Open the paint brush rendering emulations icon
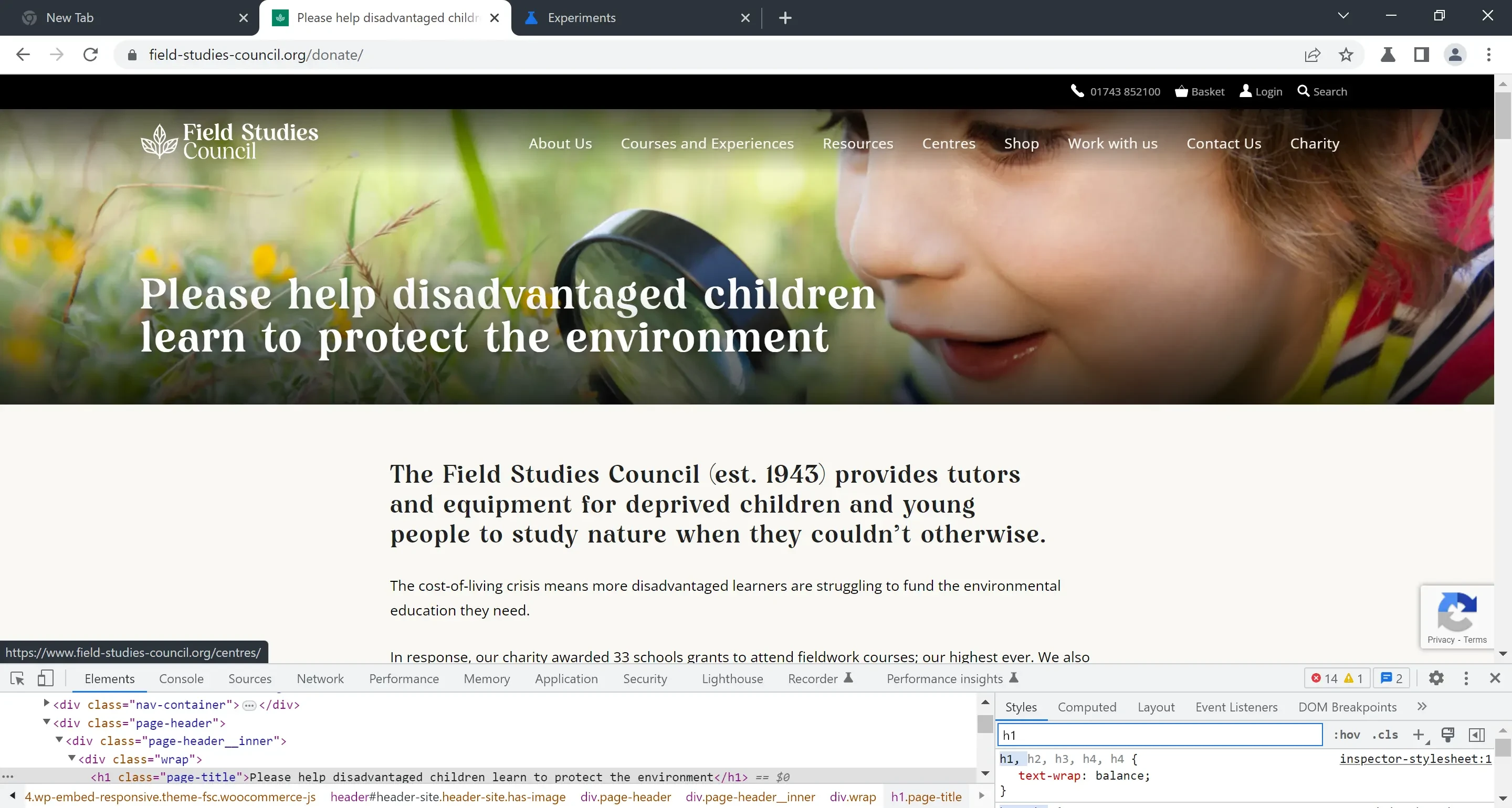The image size is (1512, 808). click(x=1448, y=735)
